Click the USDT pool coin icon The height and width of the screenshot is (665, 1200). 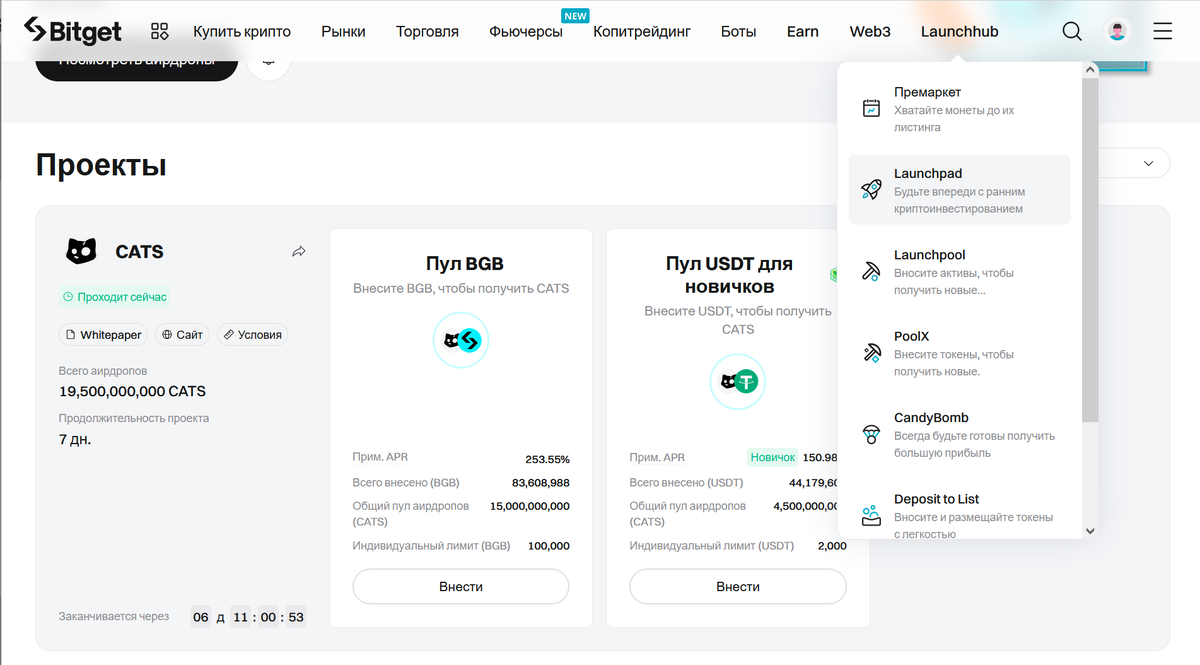pos(738,381)
